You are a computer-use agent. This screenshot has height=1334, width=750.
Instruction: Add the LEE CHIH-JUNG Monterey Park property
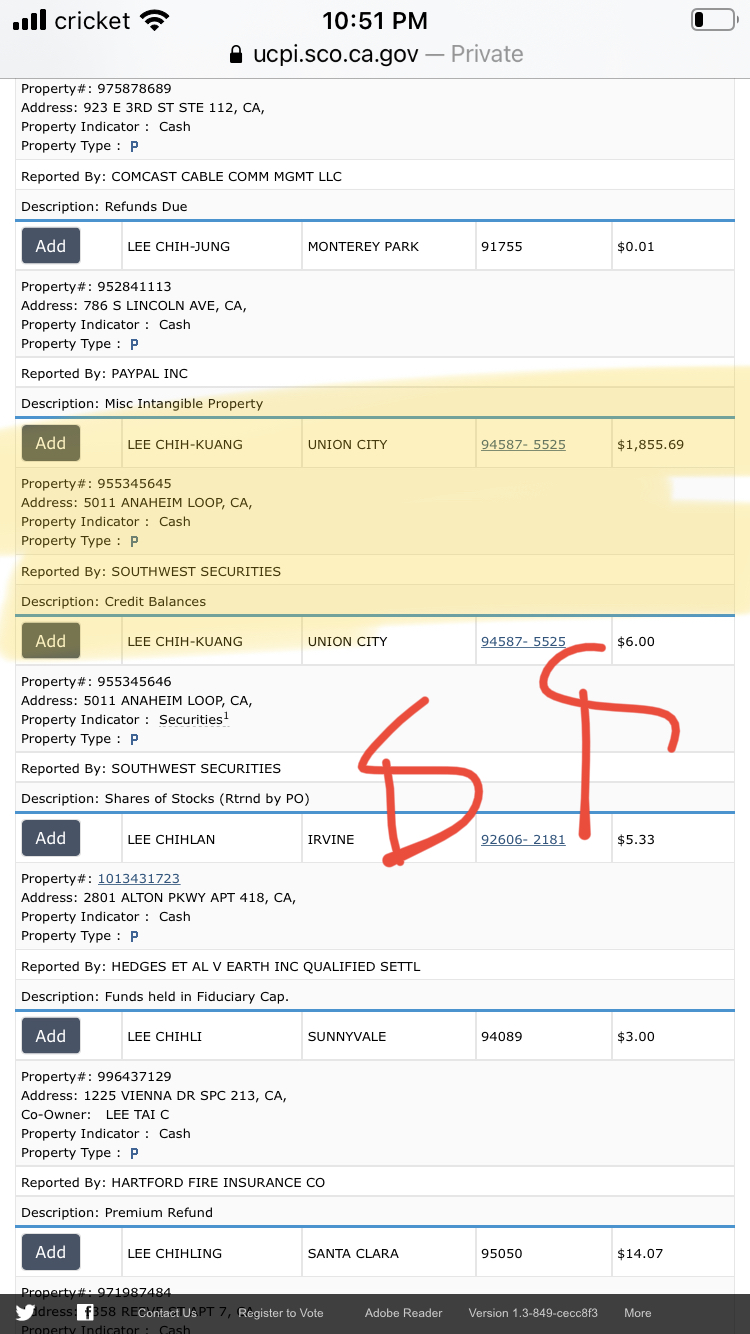tap(51, 246)
